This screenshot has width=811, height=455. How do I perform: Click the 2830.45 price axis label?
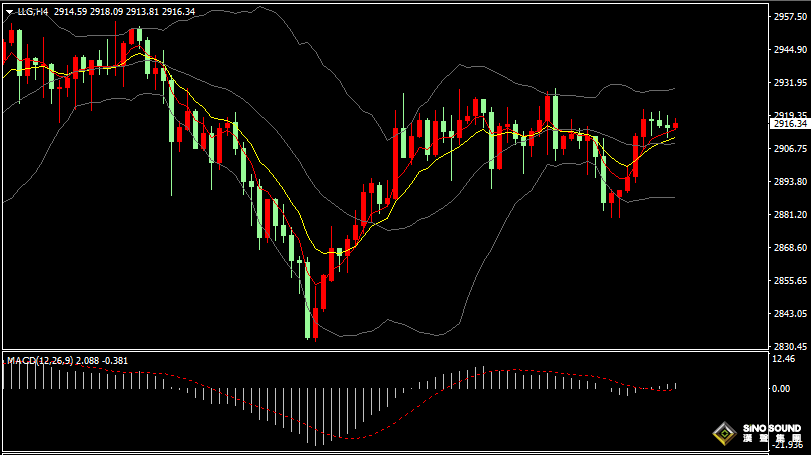790,346
